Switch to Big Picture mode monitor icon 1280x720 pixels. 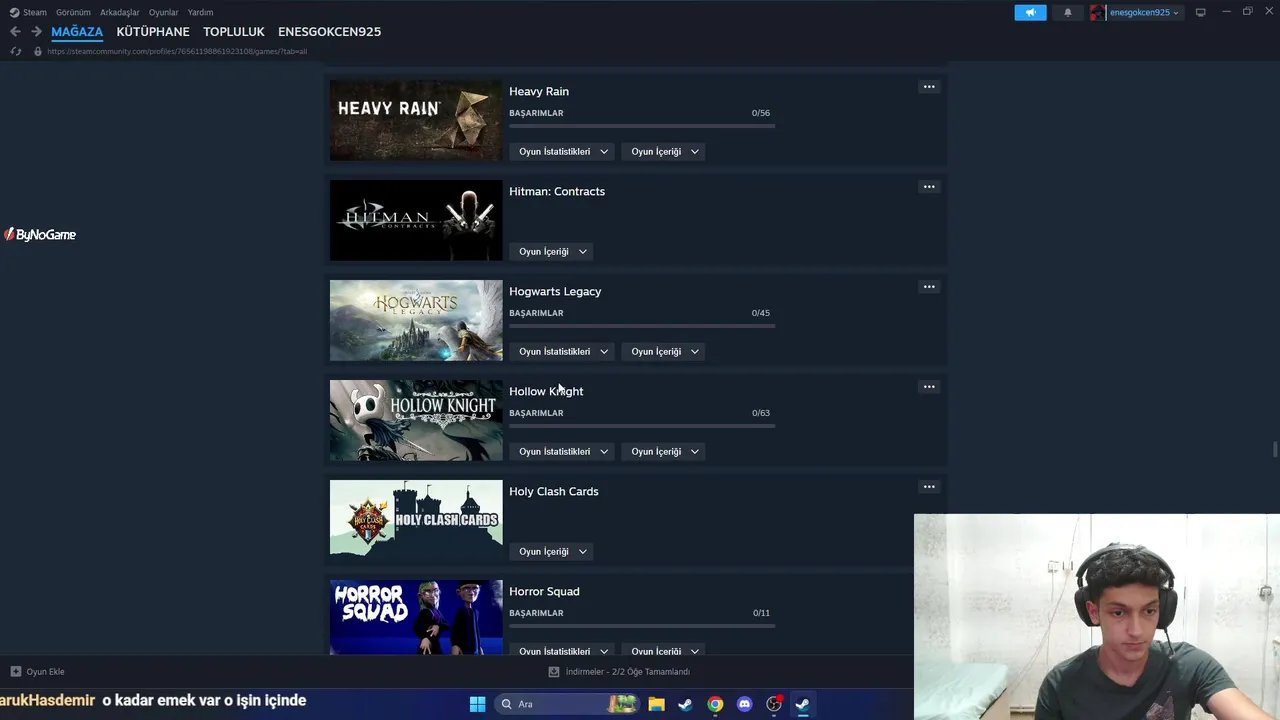click(x=1200, y=12)
